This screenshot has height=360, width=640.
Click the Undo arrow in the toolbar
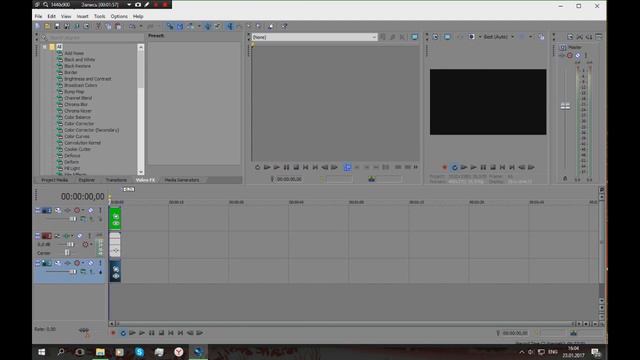coord(132,27)
